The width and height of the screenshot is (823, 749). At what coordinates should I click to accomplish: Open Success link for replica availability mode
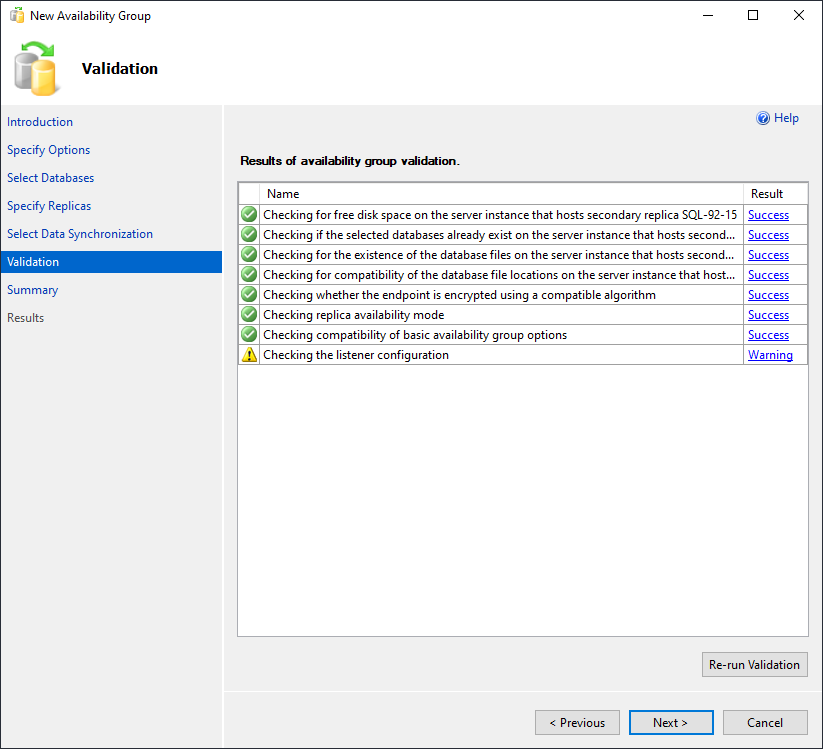pyautogui.click(x=768, y=315)
